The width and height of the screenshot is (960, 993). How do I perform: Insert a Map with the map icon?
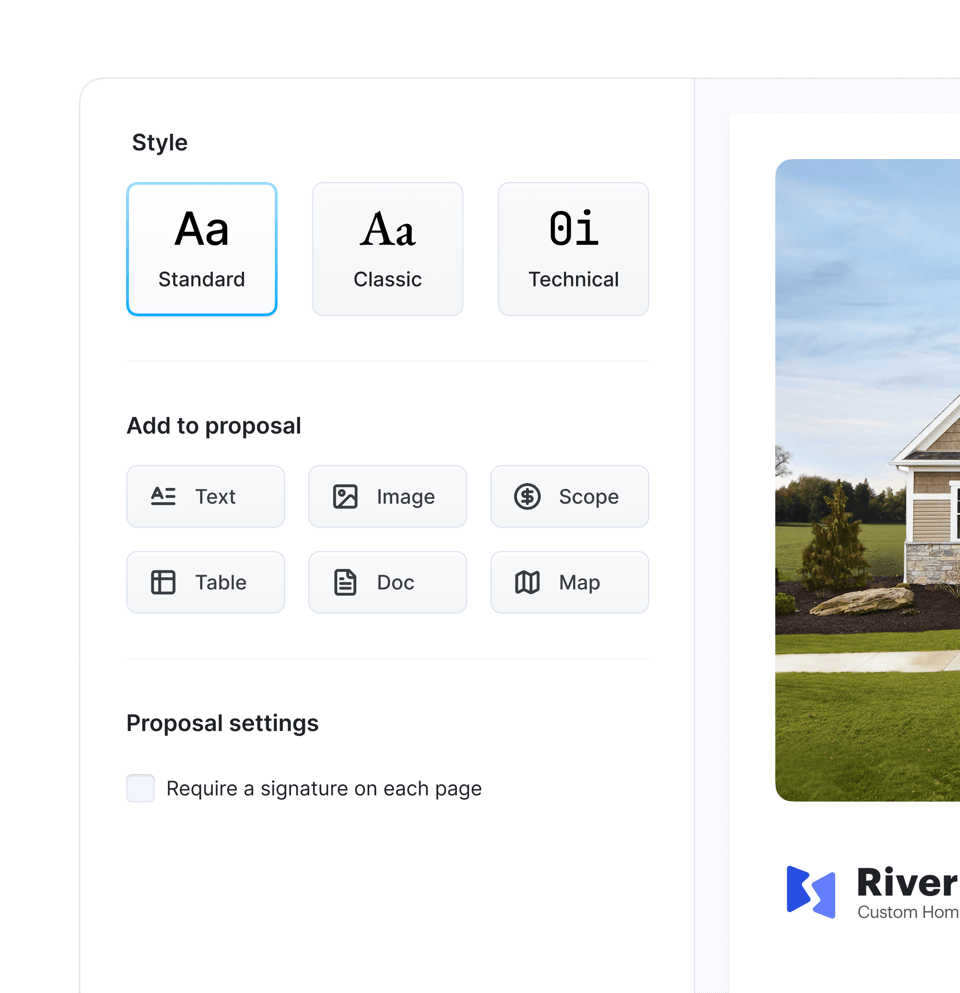[x=527, y=582]
